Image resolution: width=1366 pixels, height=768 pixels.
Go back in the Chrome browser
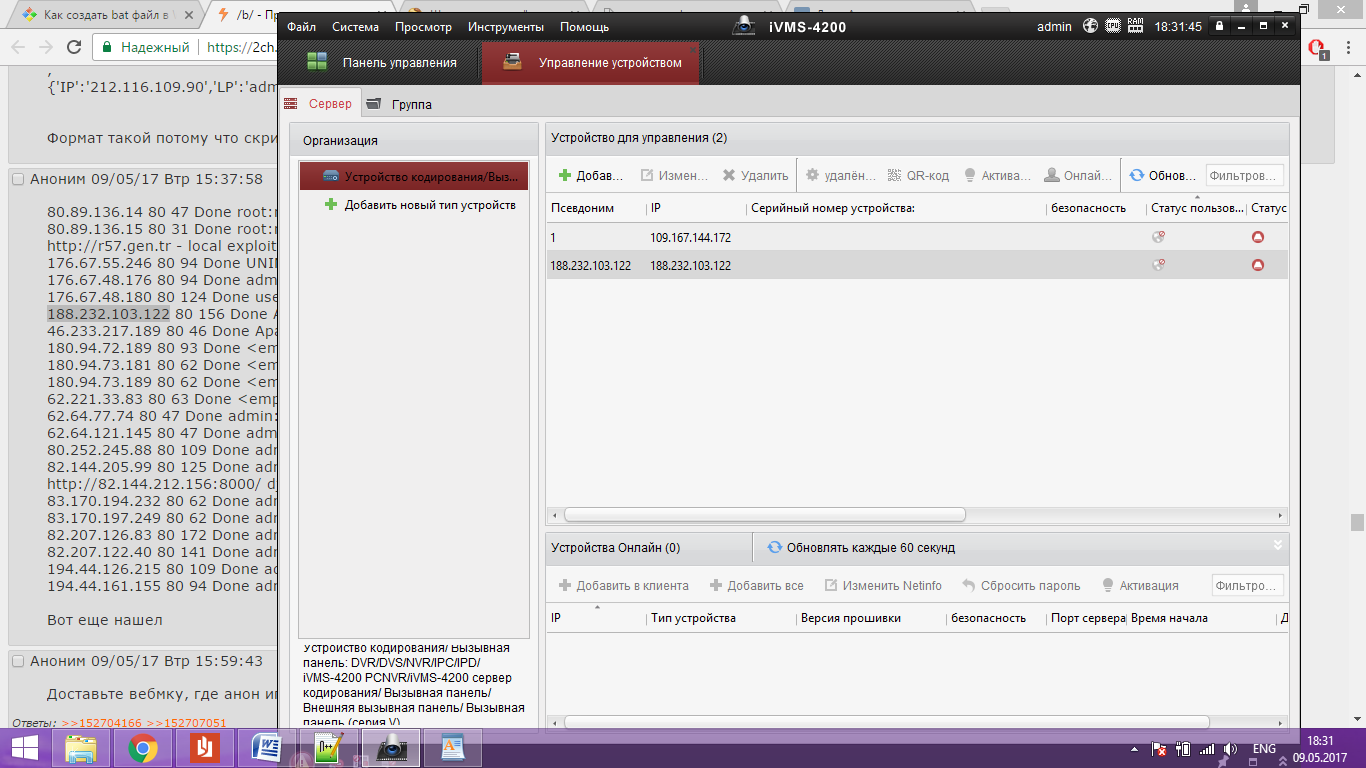[18, 47]
